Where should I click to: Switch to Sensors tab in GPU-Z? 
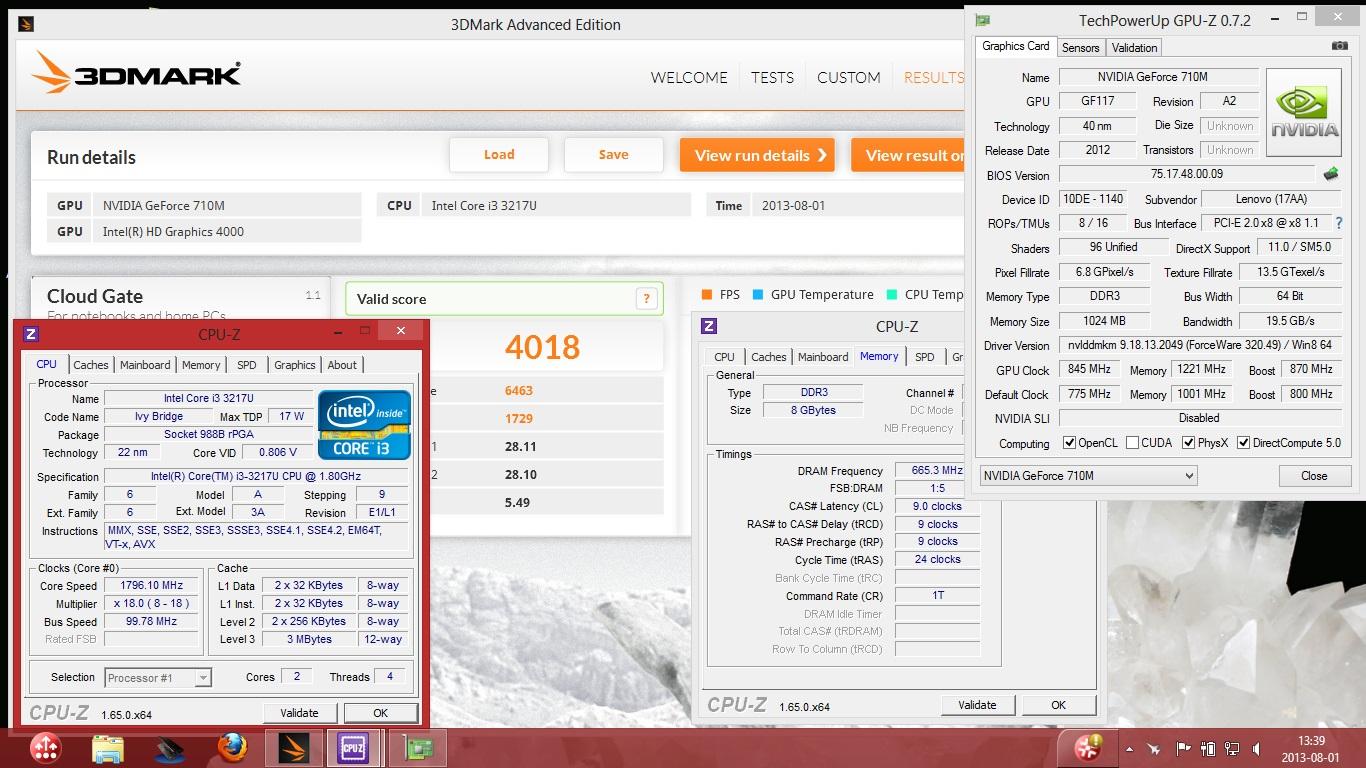pyautogui.click(x=1080, y=47)
